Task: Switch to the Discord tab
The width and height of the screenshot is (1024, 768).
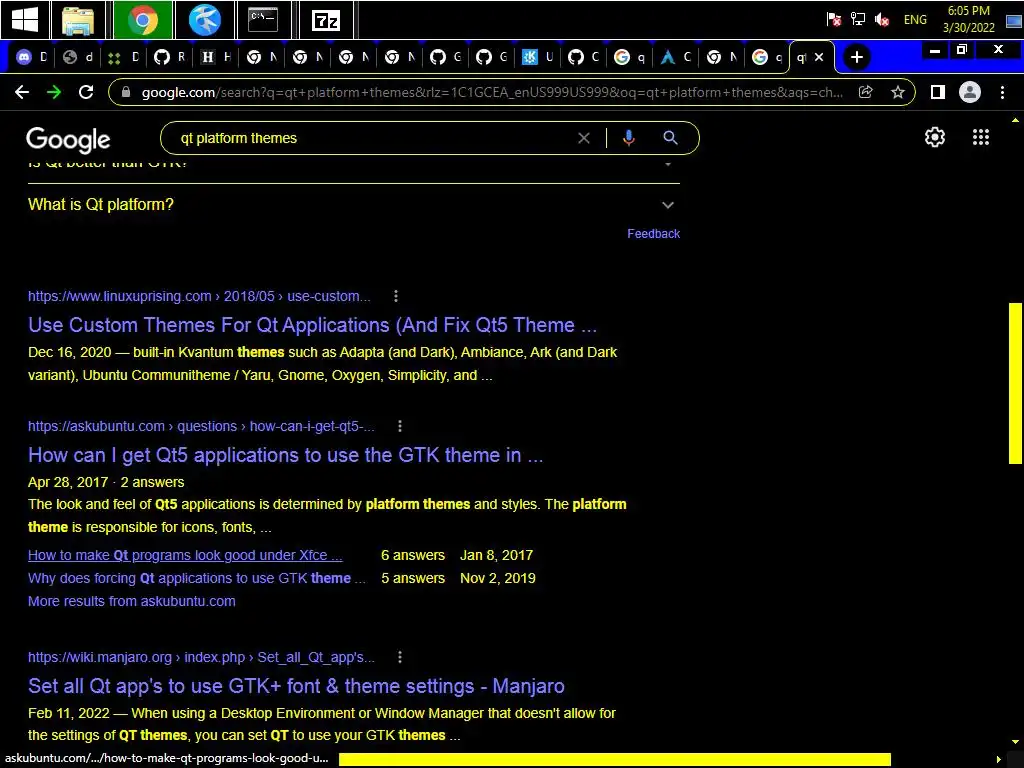Action: tap(32, 57)
